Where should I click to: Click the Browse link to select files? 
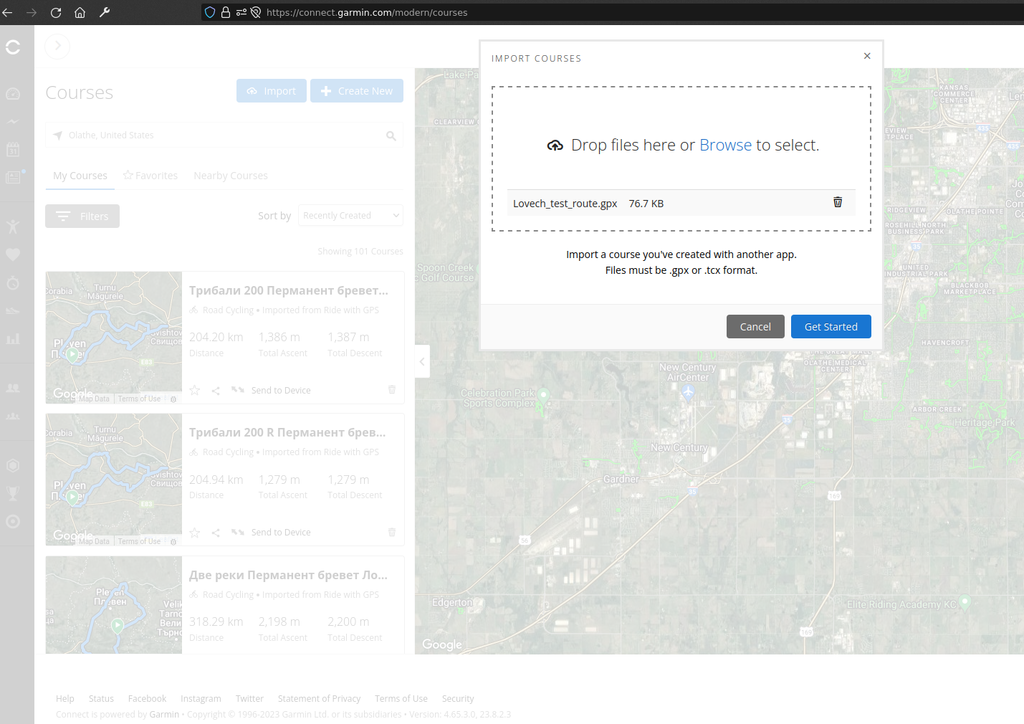[x=725, y=145]
